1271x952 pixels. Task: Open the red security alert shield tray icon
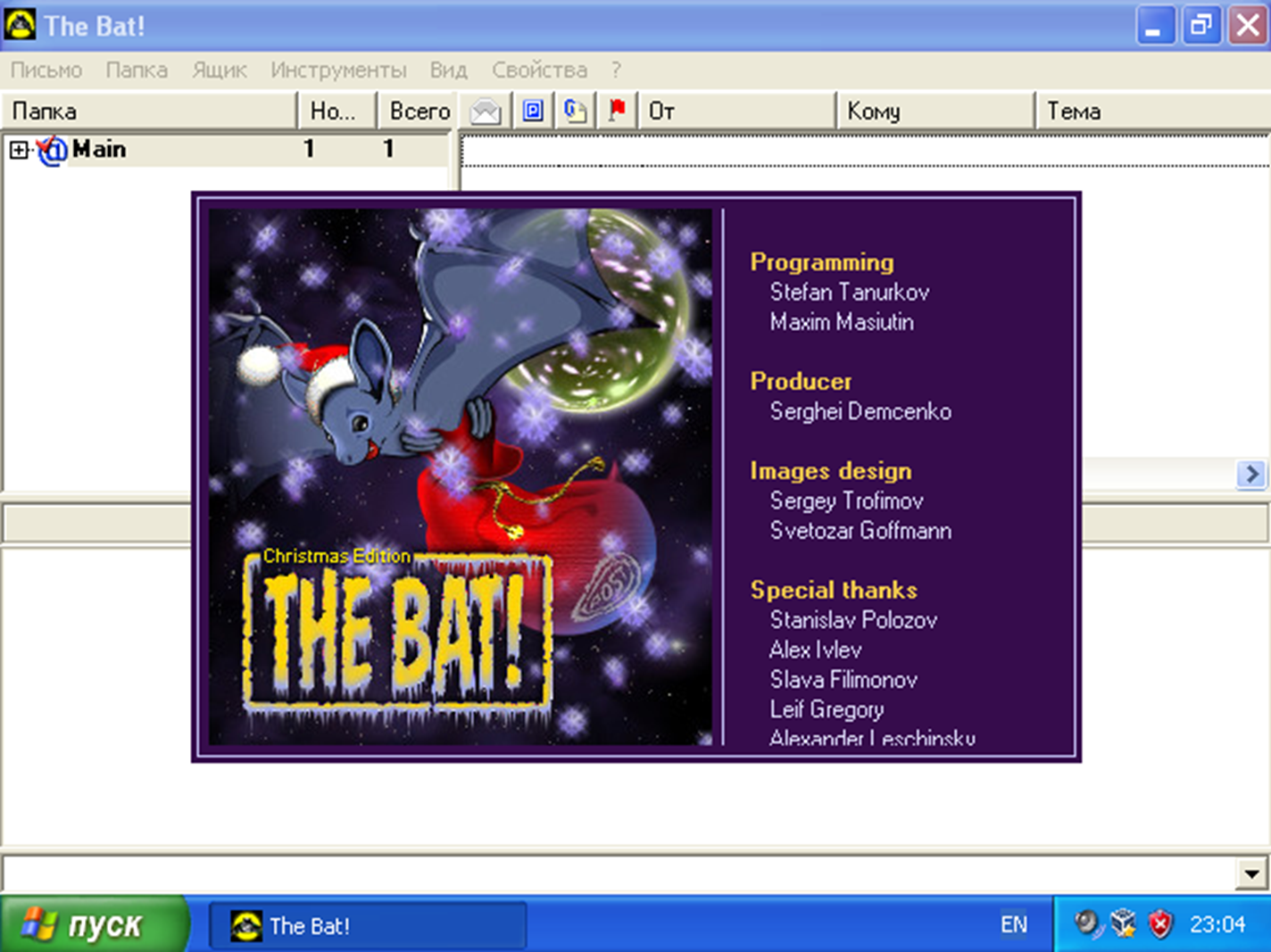(x=1159, y=924)
